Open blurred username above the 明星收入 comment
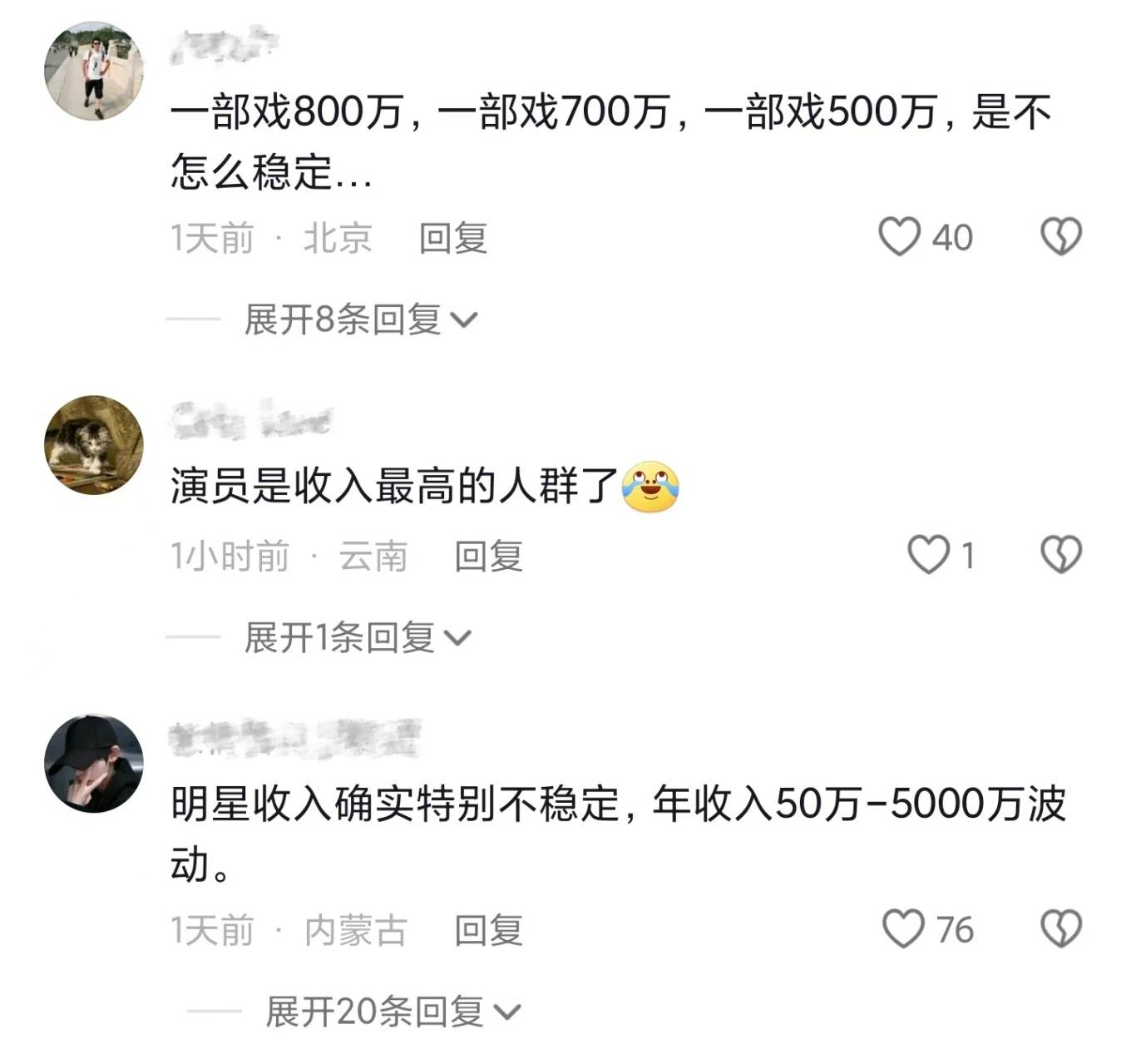The width and height of the screenshot is (1136, 1064). pos(295,739)
